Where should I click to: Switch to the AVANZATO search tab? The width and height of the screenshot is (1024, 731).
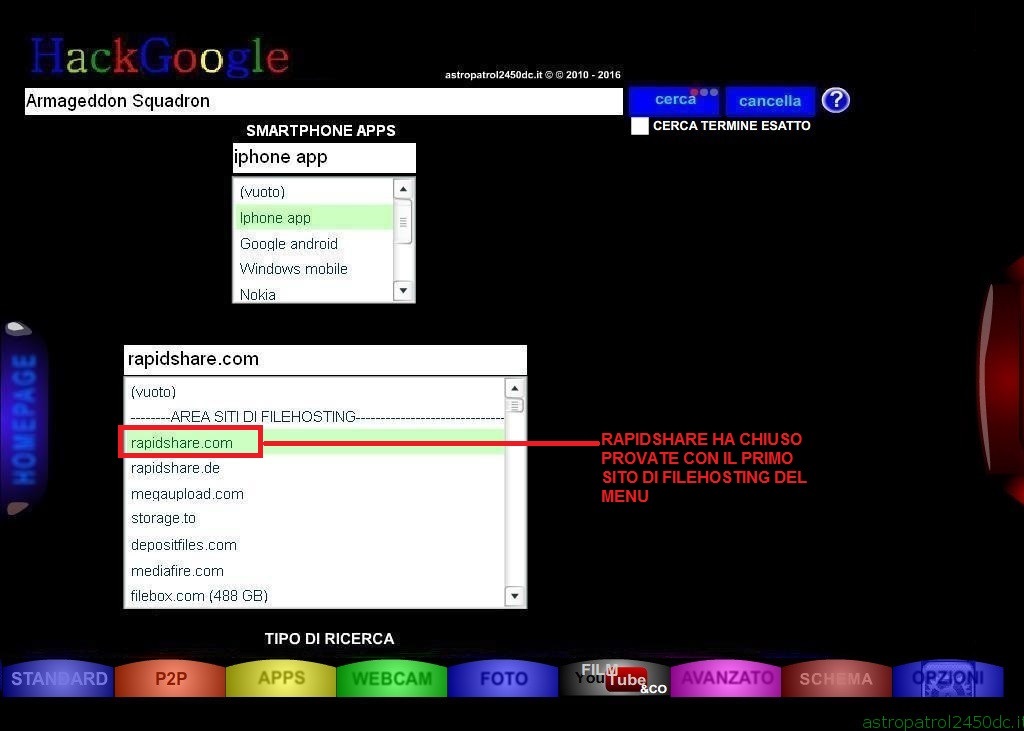tap(726, 679)
